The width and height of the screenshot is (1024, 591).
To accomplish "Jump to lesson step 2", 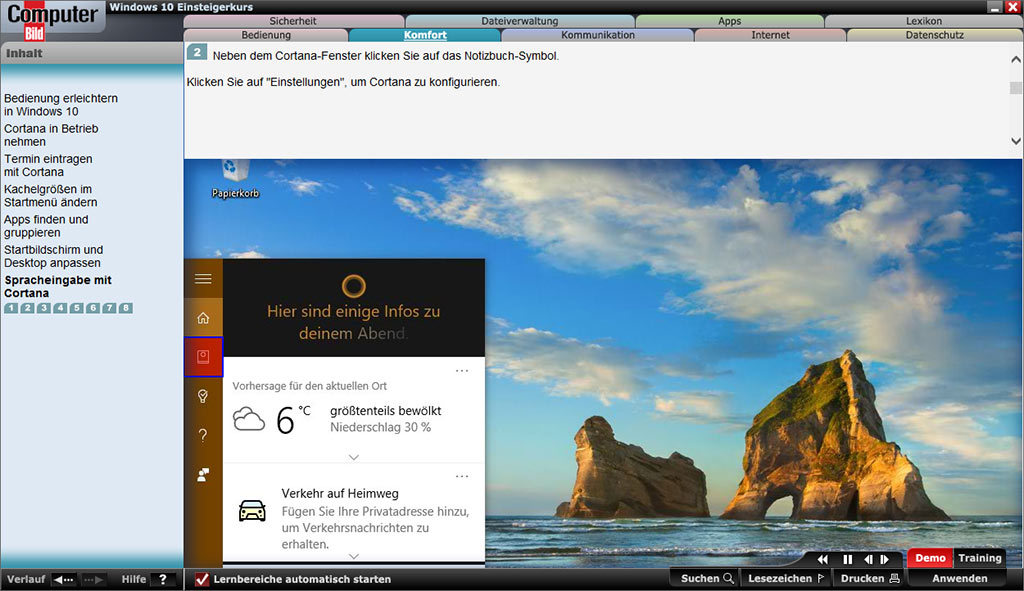I will click(27, 308).
